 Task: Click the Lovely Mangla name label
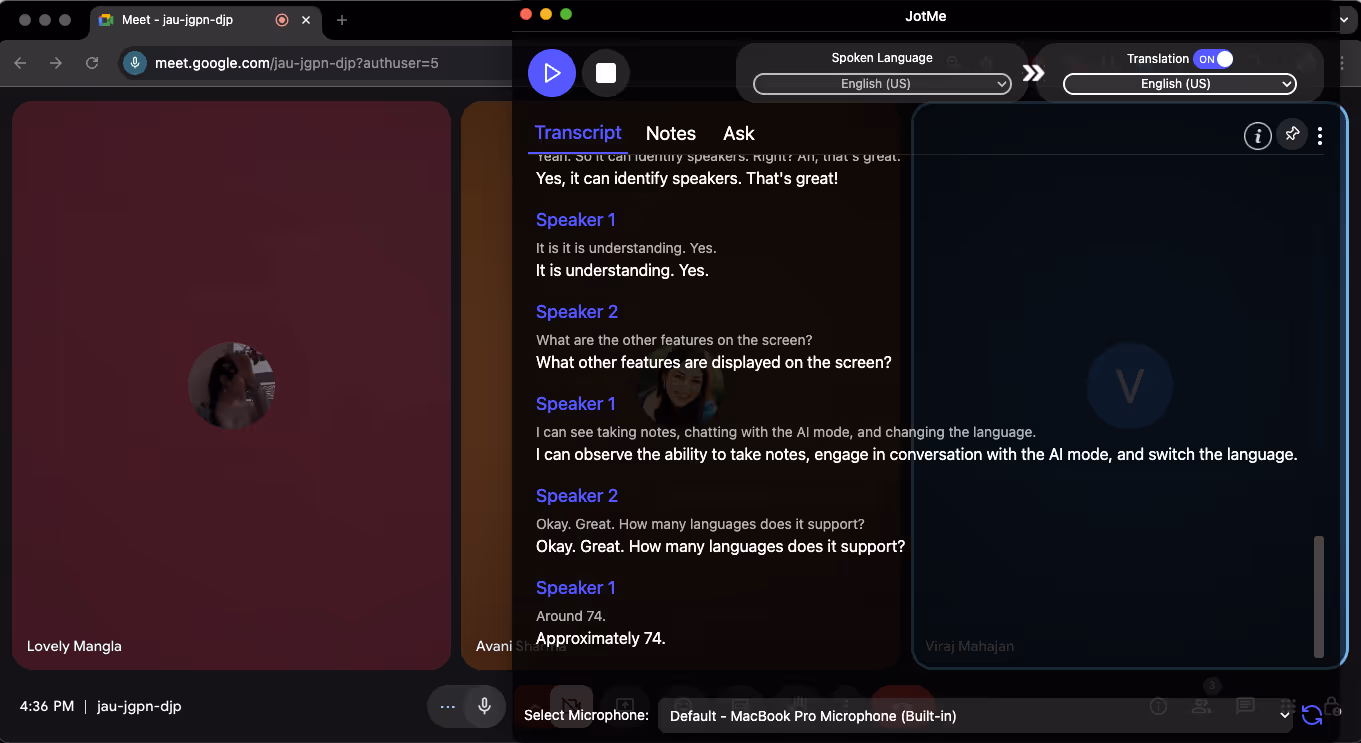pos(74,646)
